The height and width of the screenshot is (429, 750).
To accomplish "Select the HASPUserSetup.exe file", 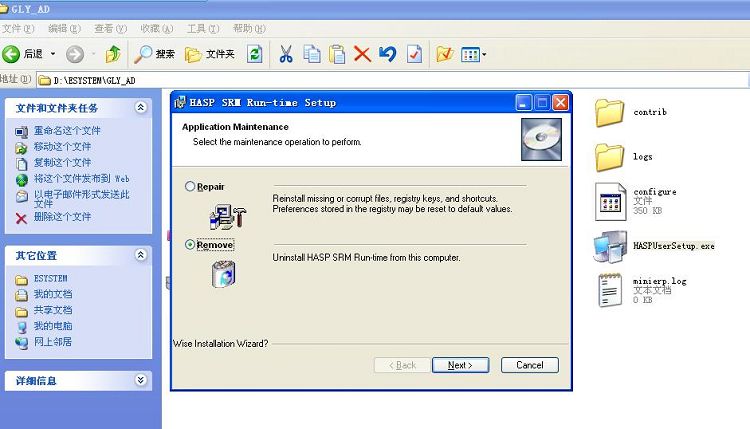I will [610, 246].
